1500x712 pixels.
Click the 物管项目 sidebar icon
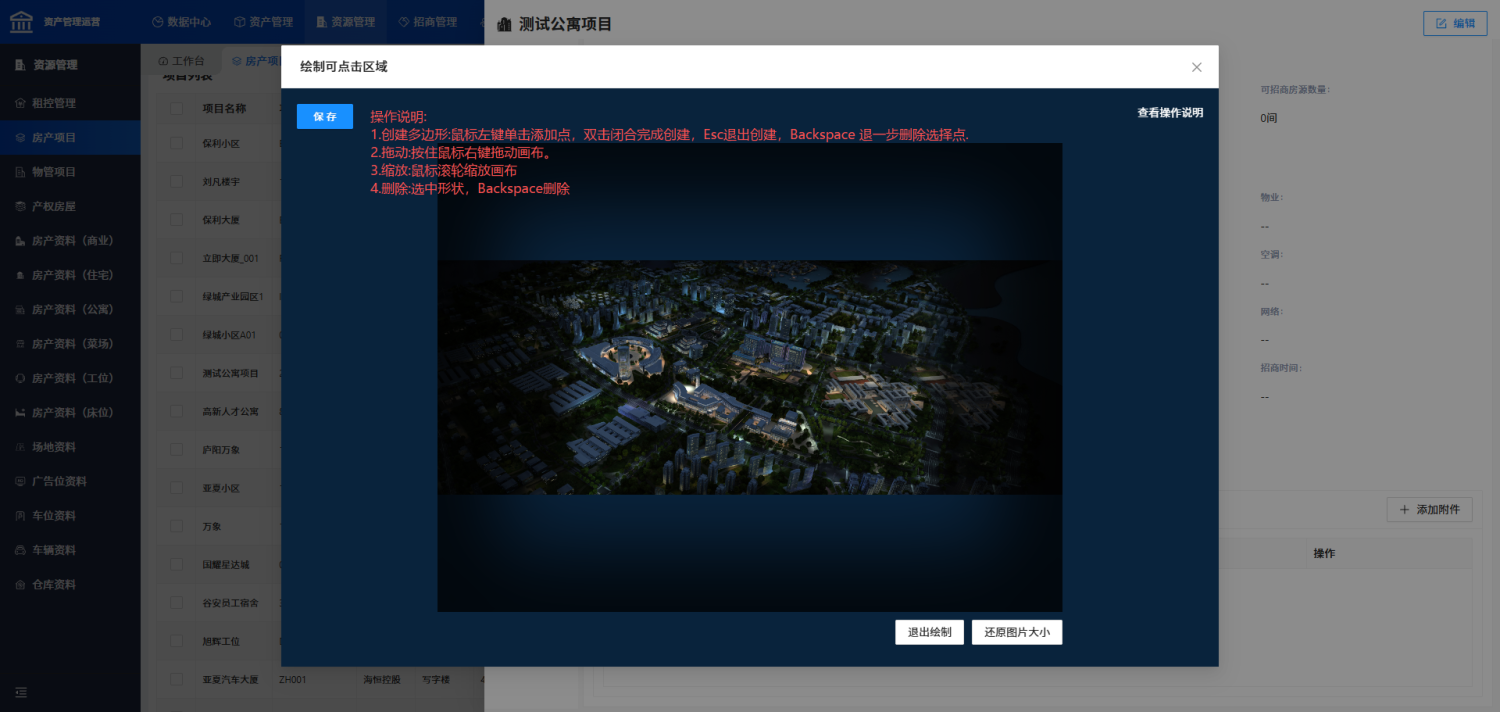pos(20,172)
